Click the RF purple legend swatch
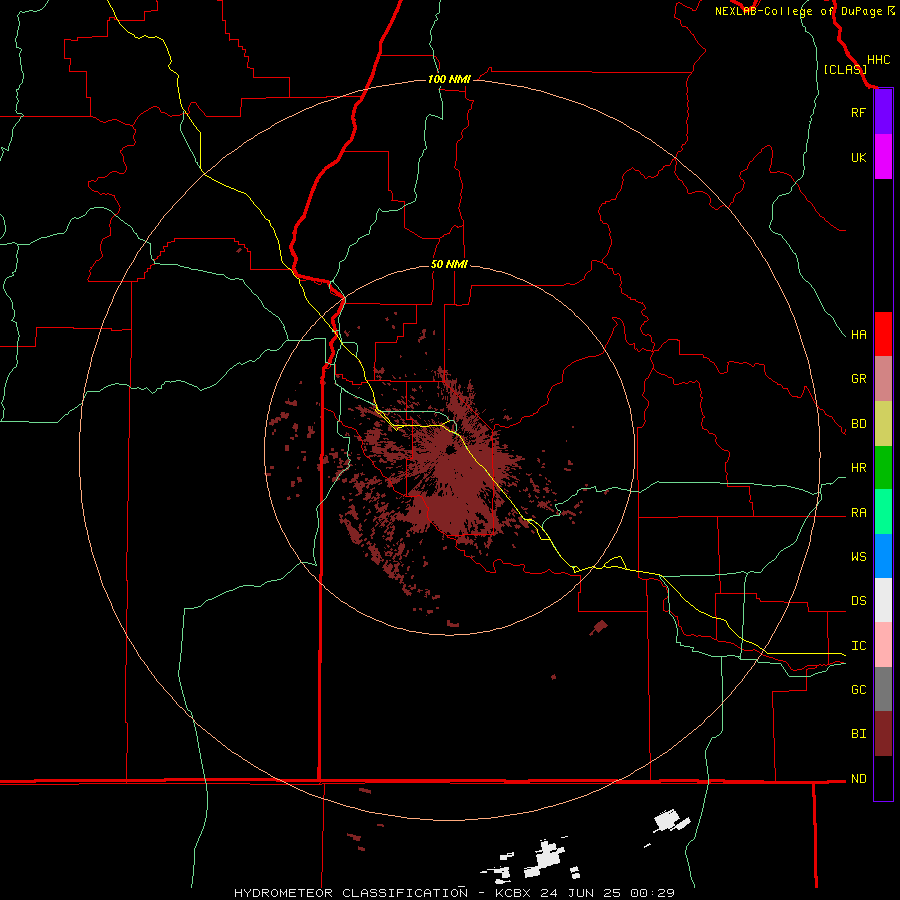 883,112
